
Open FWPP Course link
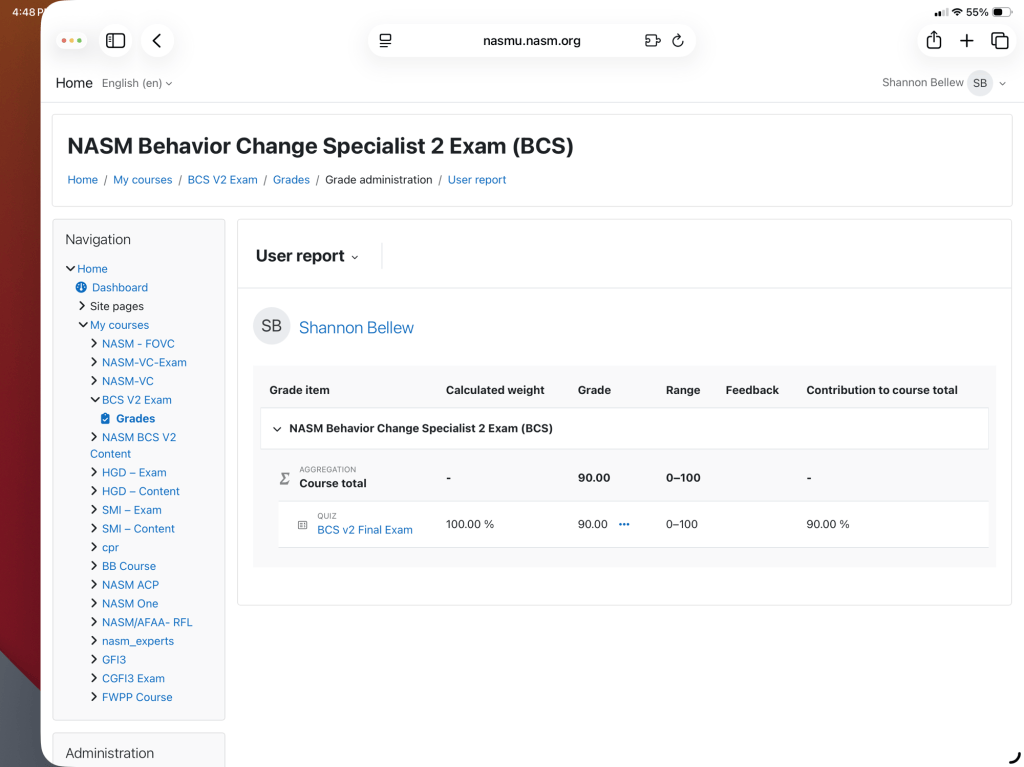[137, 697]
